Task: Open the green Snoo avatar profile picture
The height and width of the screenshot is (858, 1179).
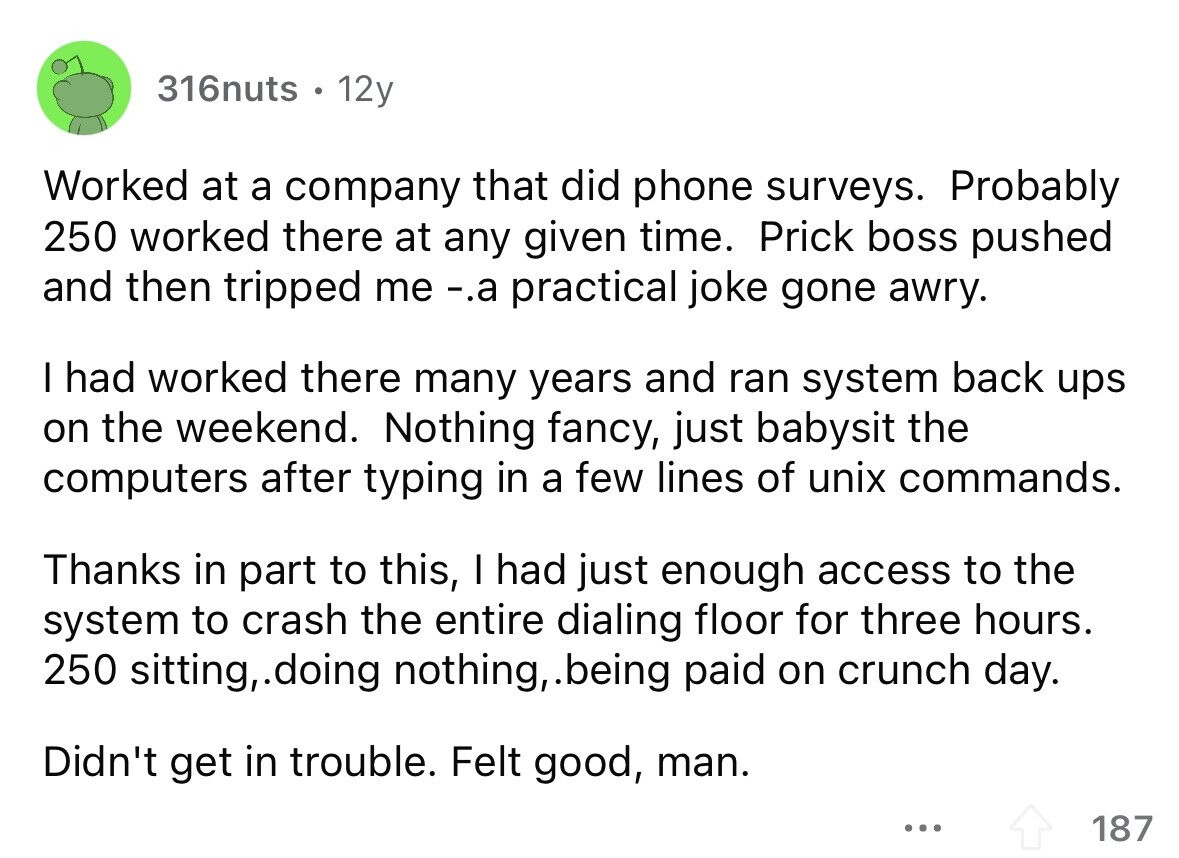Action: click(x=84, y=88)
